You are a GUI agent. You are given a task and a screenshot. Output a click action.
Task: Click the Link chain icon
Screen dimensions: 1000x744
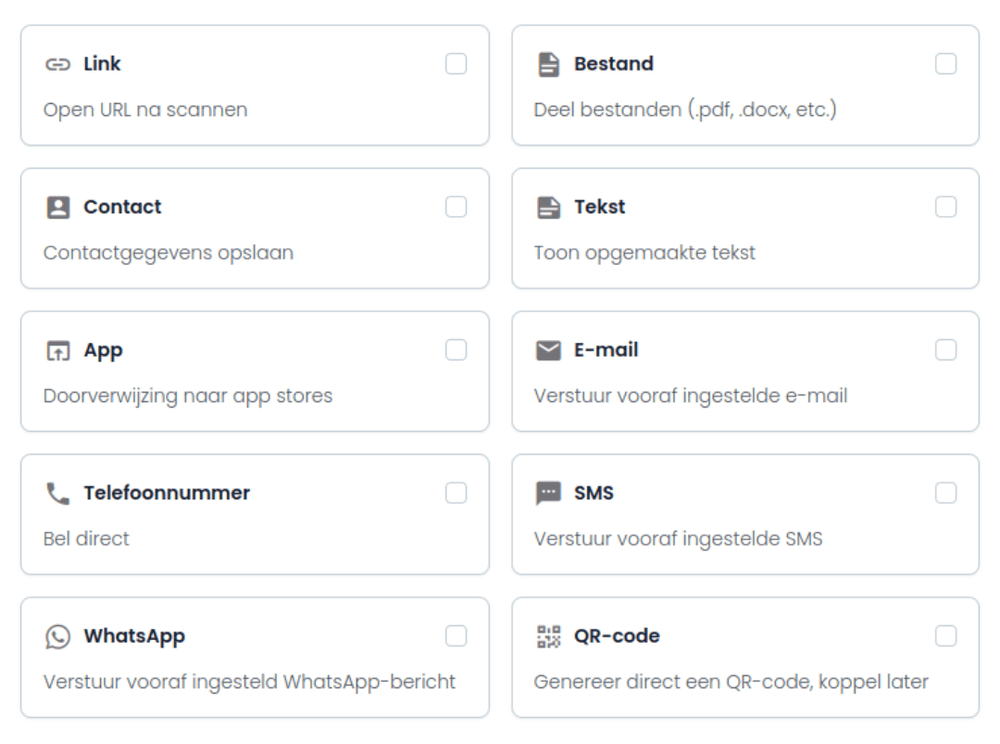58,64
